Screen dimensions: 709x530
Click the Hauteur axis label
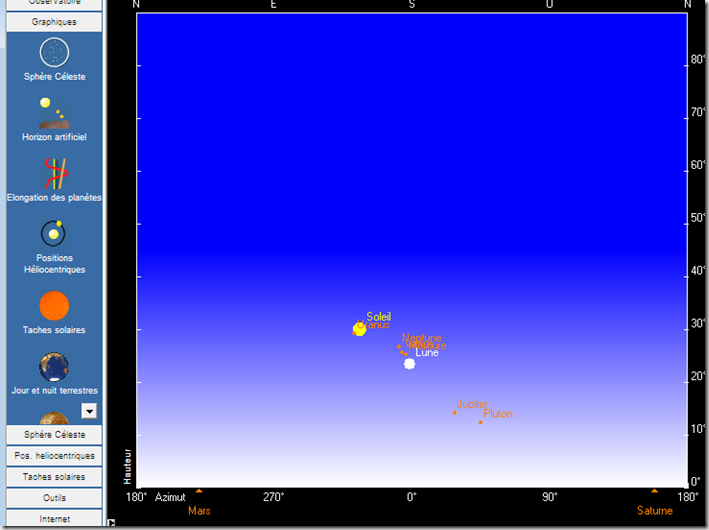tap(128, 466)
